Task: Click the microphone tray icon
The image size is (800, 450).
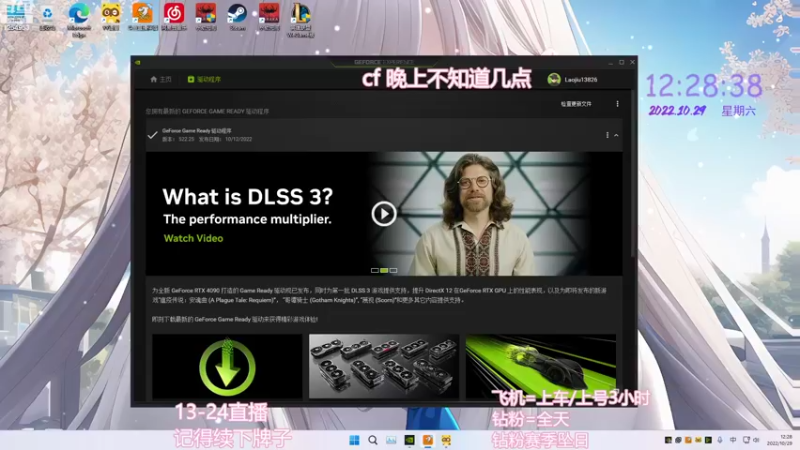Action: pyautogui.click(x=720, y=440)
